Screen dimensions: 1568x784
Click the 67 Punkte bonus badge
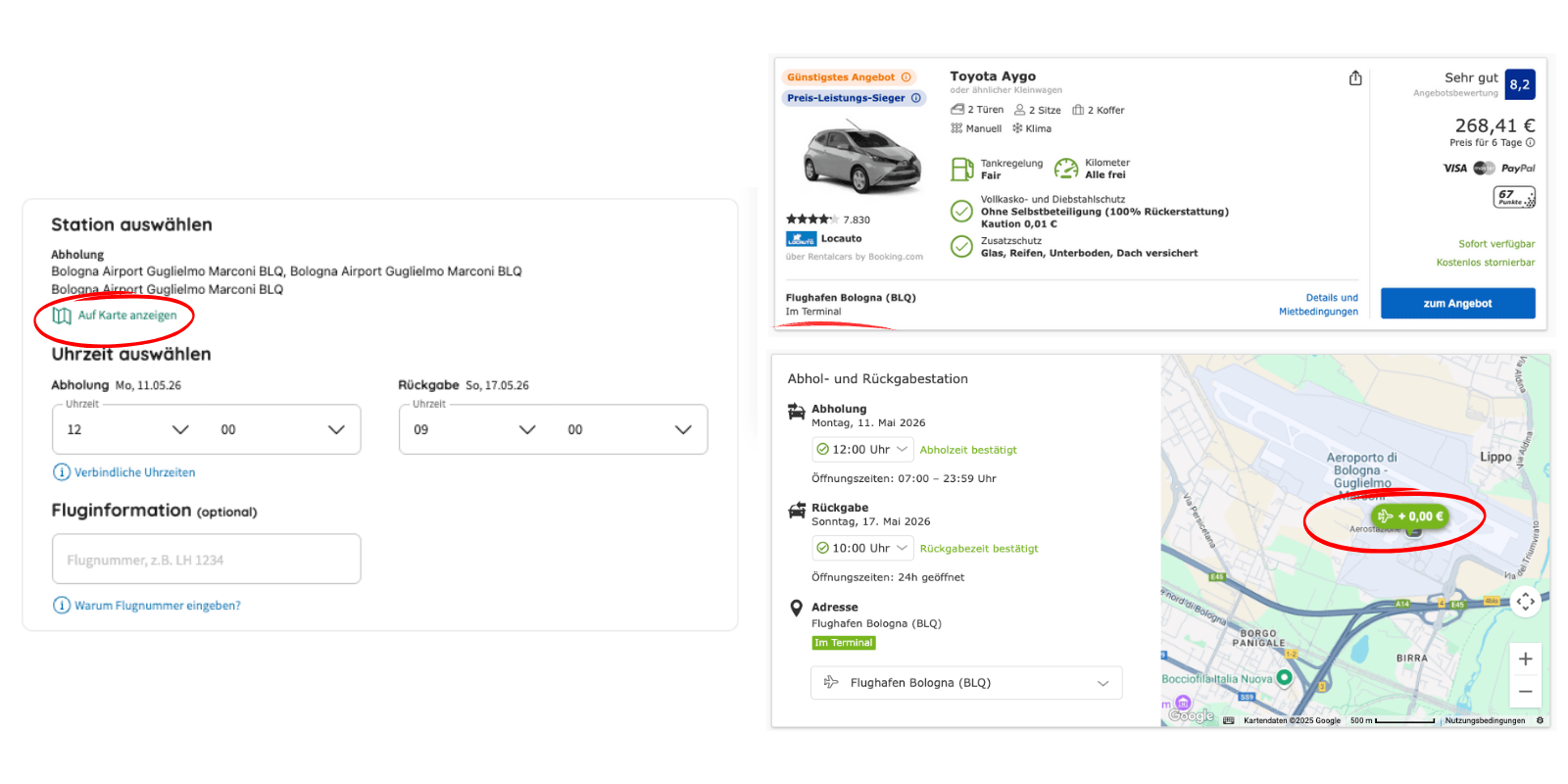point(1514,197)
